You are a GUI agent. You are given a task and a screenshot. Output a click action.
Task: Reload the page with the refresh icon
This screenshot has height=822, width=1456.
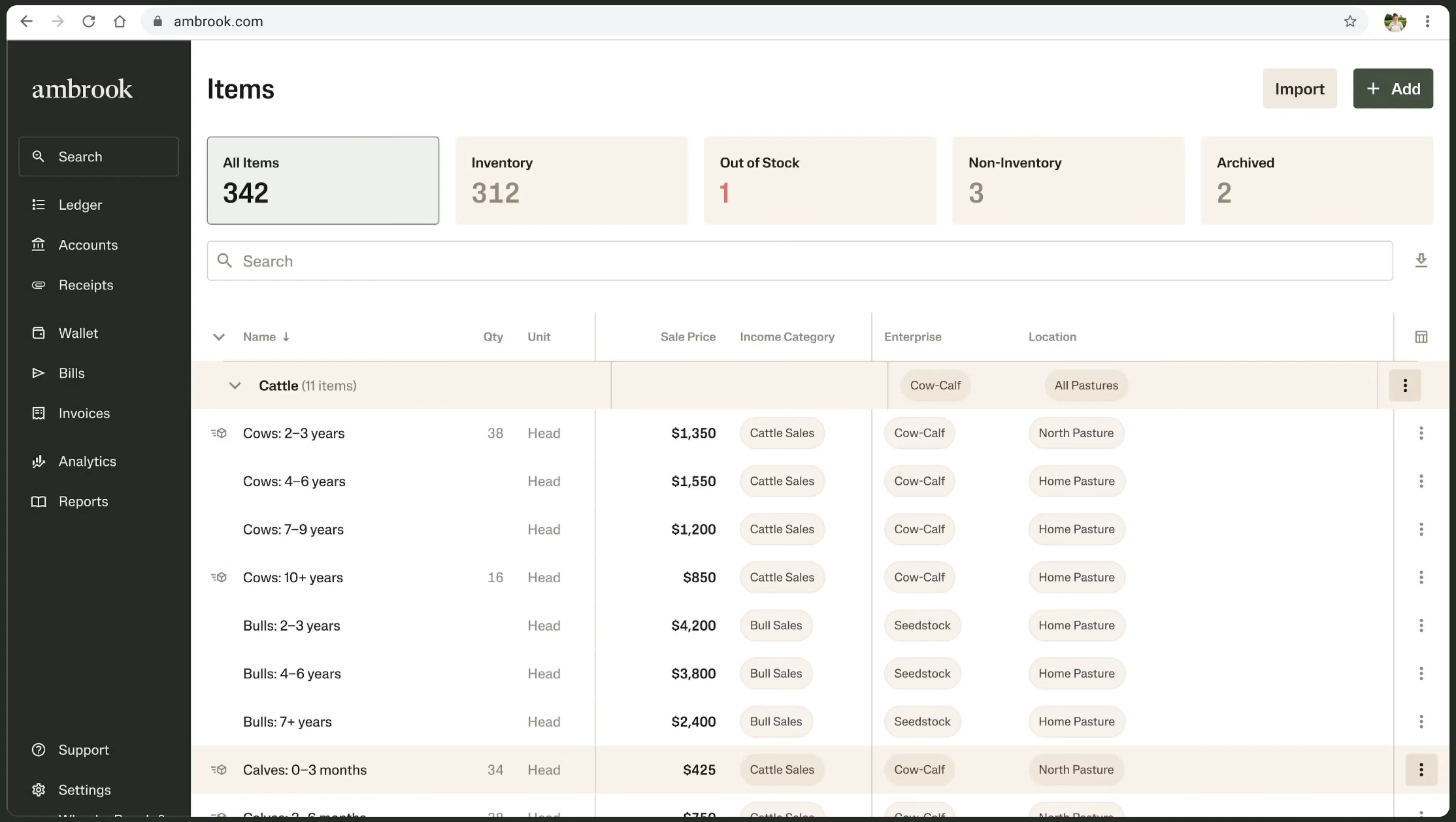[x=89, y=22]
